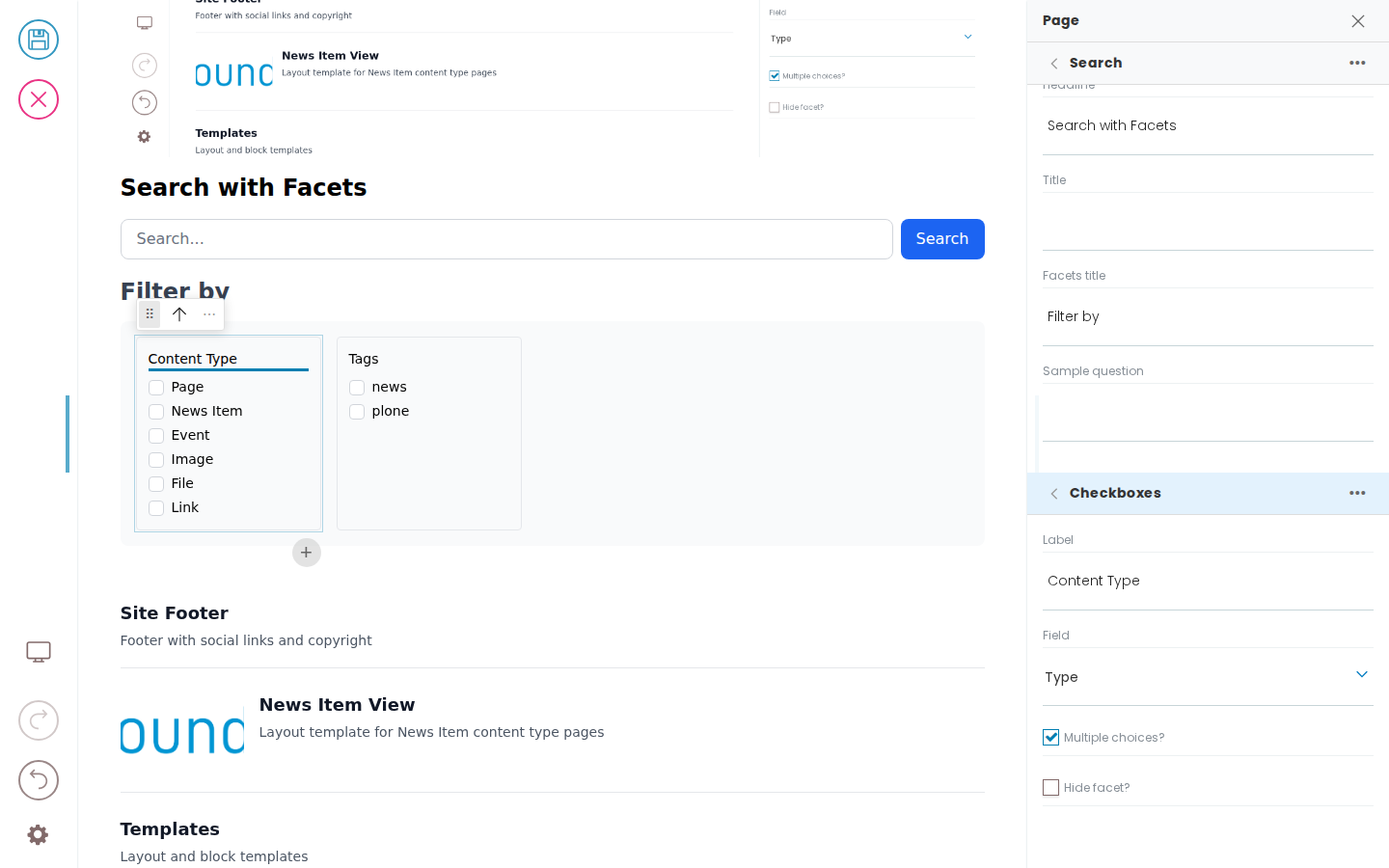Check the News Item facet checkbox
This screenshot has height=868, width=1389.
pos(156,412)
